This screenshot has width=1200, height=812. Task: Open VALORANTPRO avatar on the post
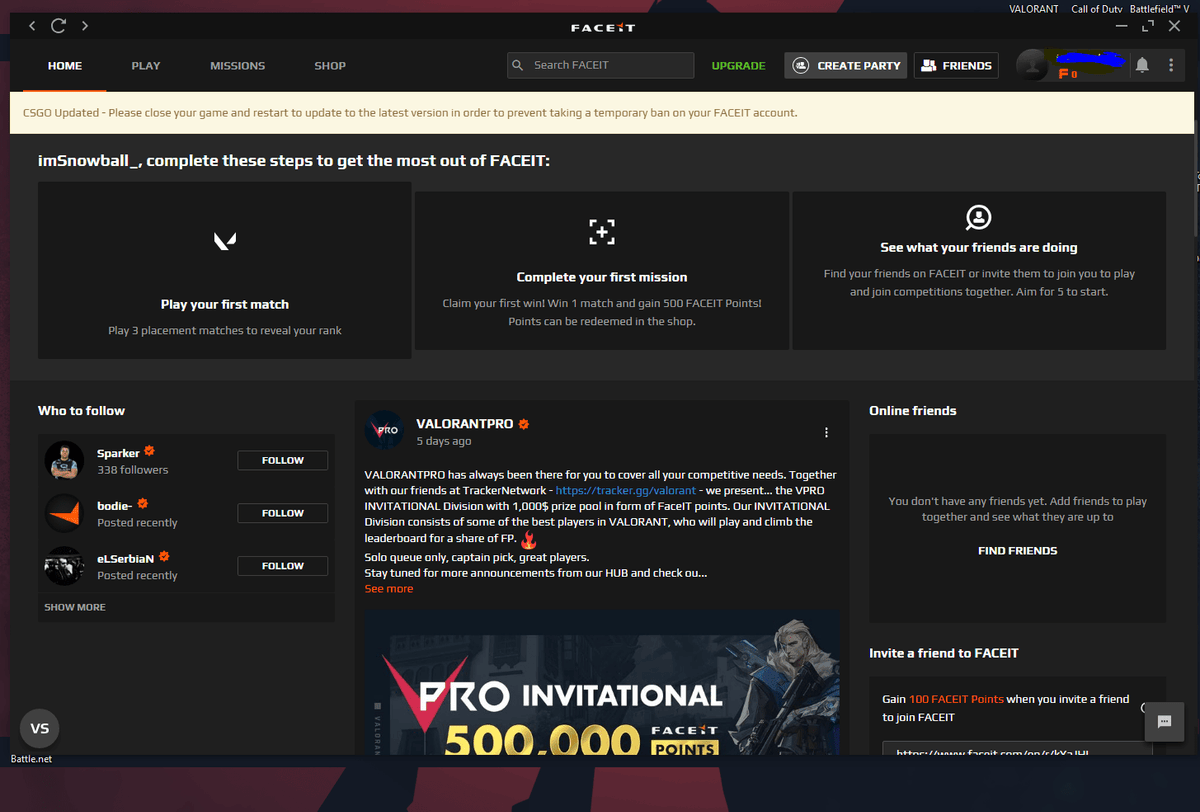pos(384,430)
